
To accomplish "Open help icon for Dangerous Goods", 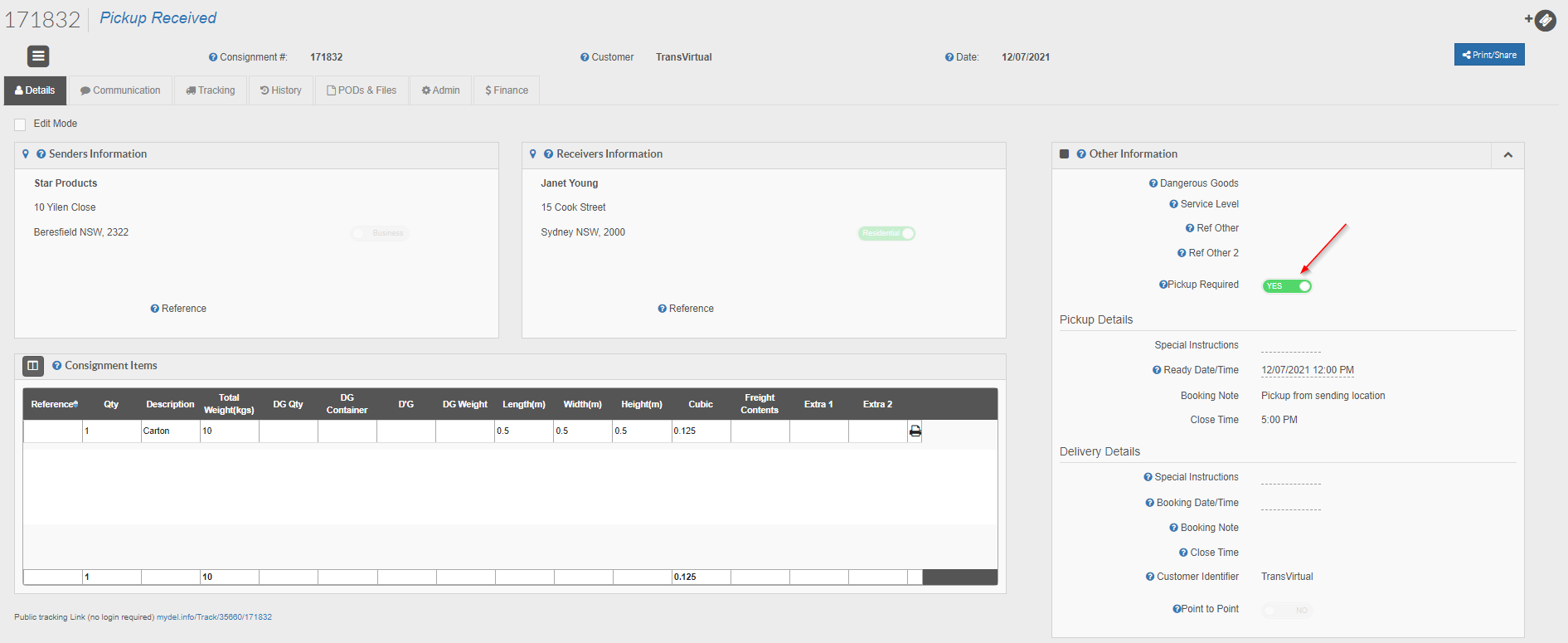I will [1153, 183].
